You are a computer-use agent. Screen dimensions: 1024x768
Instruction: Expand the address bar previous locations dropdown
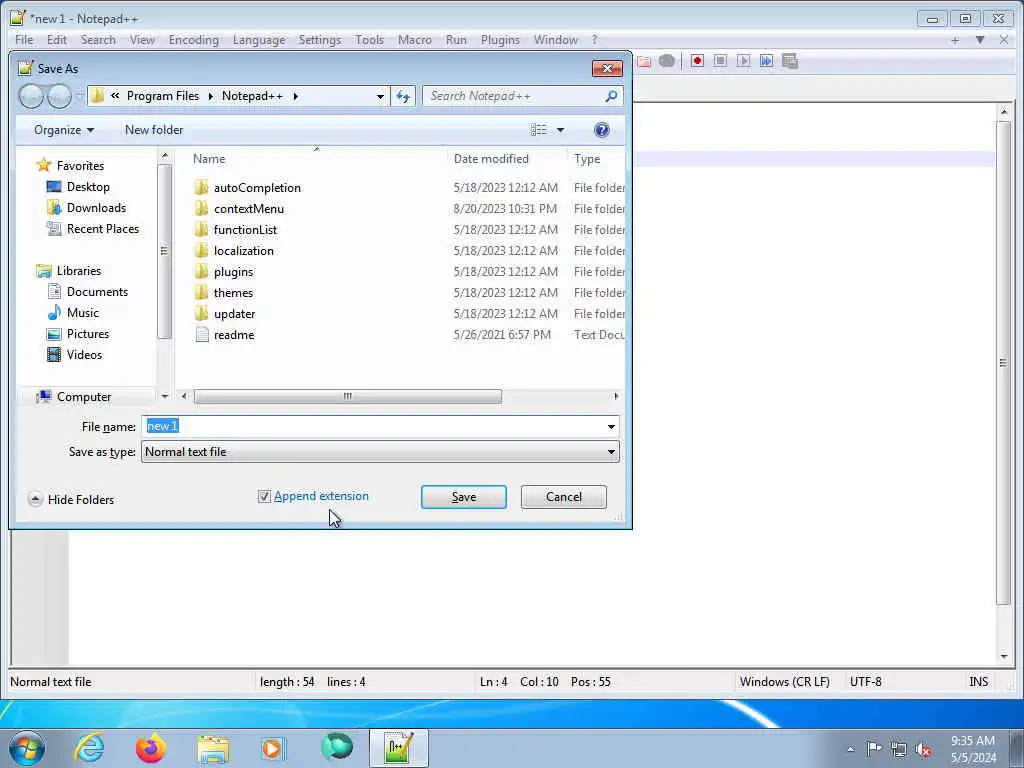pos(380,97)
